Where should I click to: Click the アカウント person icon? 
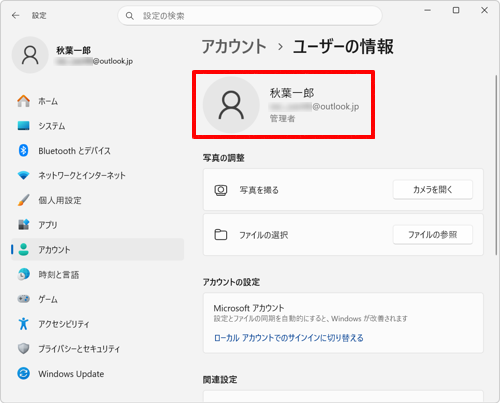24,249
